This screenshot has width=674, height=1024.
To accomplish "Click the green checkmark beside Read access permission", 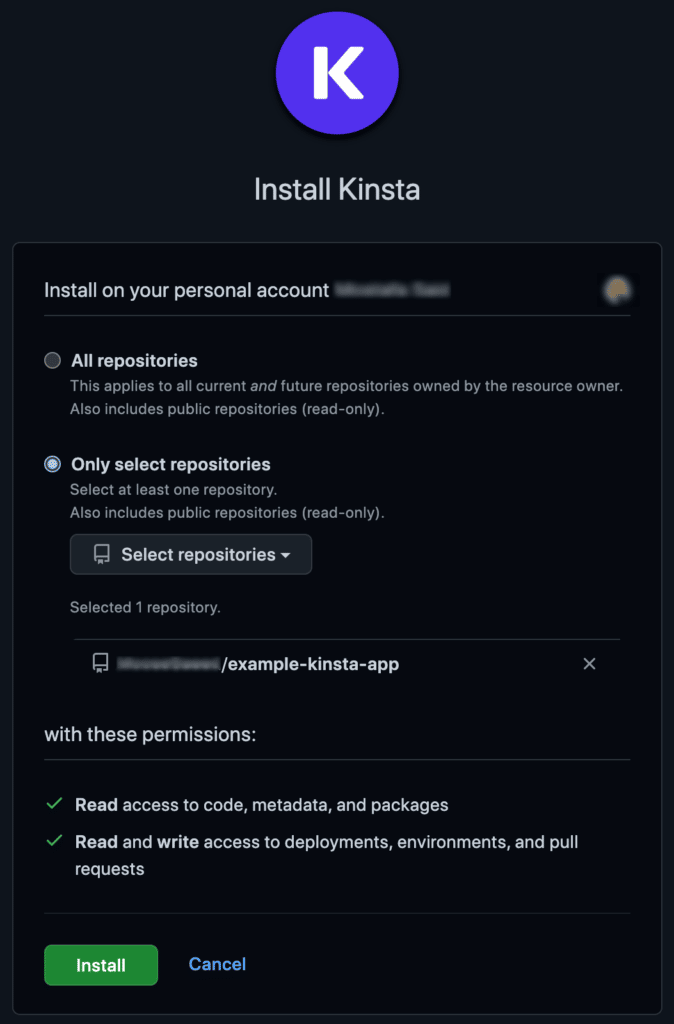I will [52, 804].
